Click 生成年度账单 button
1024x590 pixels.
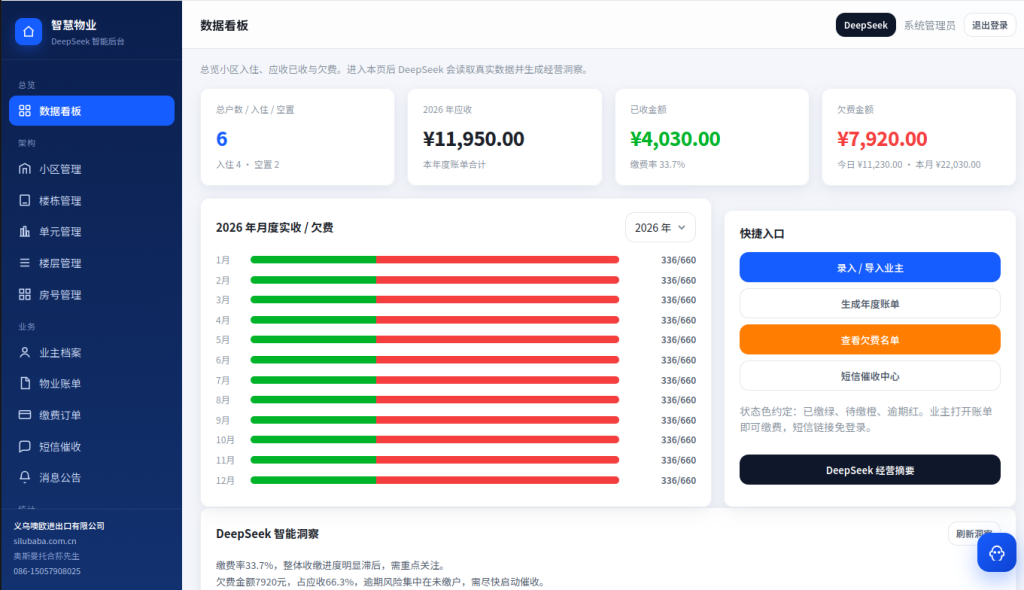870,303
